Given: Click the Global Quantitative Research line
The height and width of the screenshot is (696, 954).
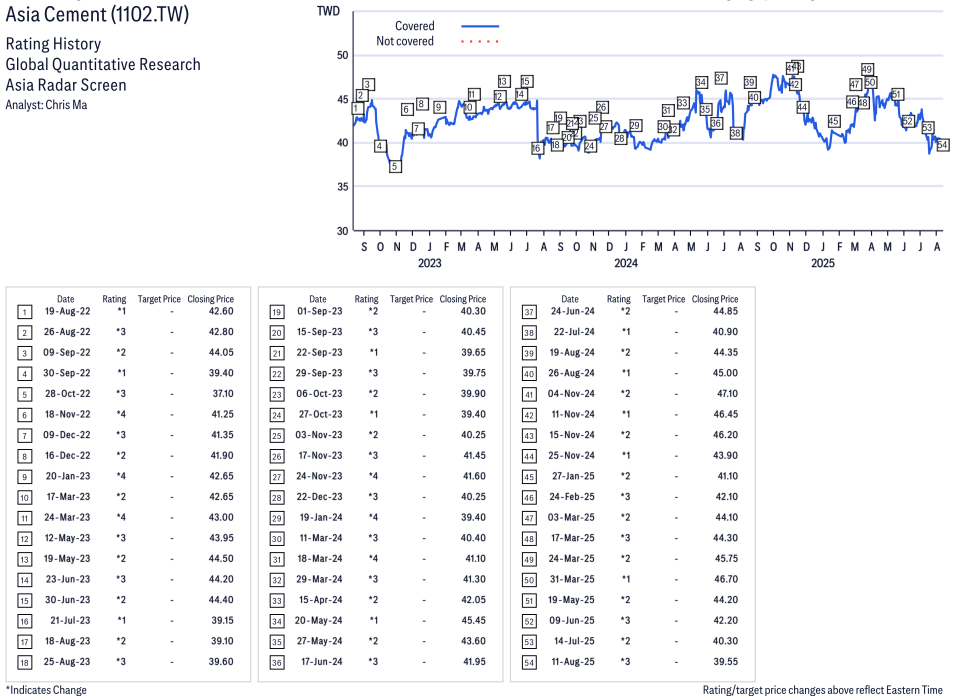Looking at the screenshot, I should tap(103, 64).
